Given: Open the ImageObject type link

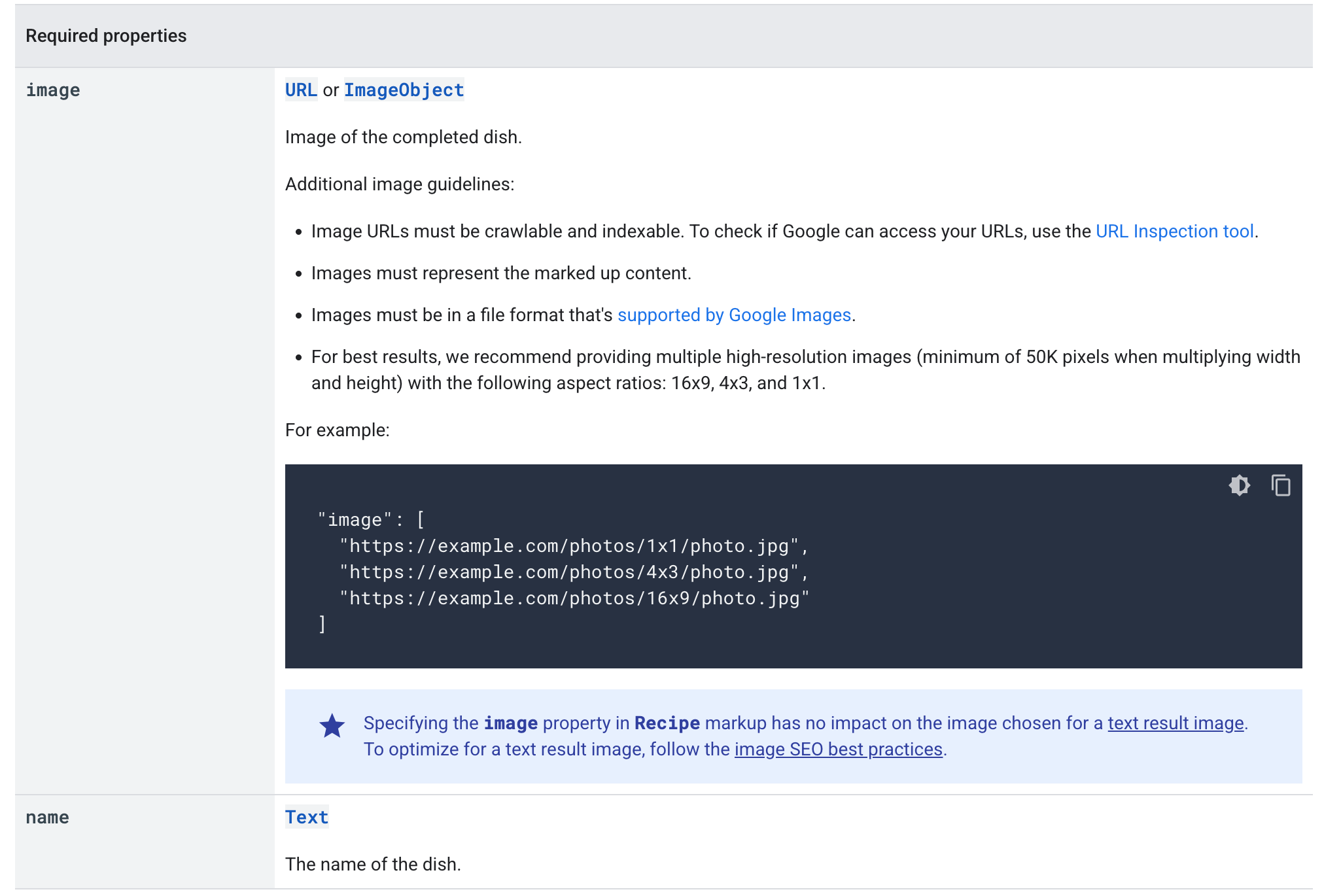Looking at the screenshot, I should 404,90.
